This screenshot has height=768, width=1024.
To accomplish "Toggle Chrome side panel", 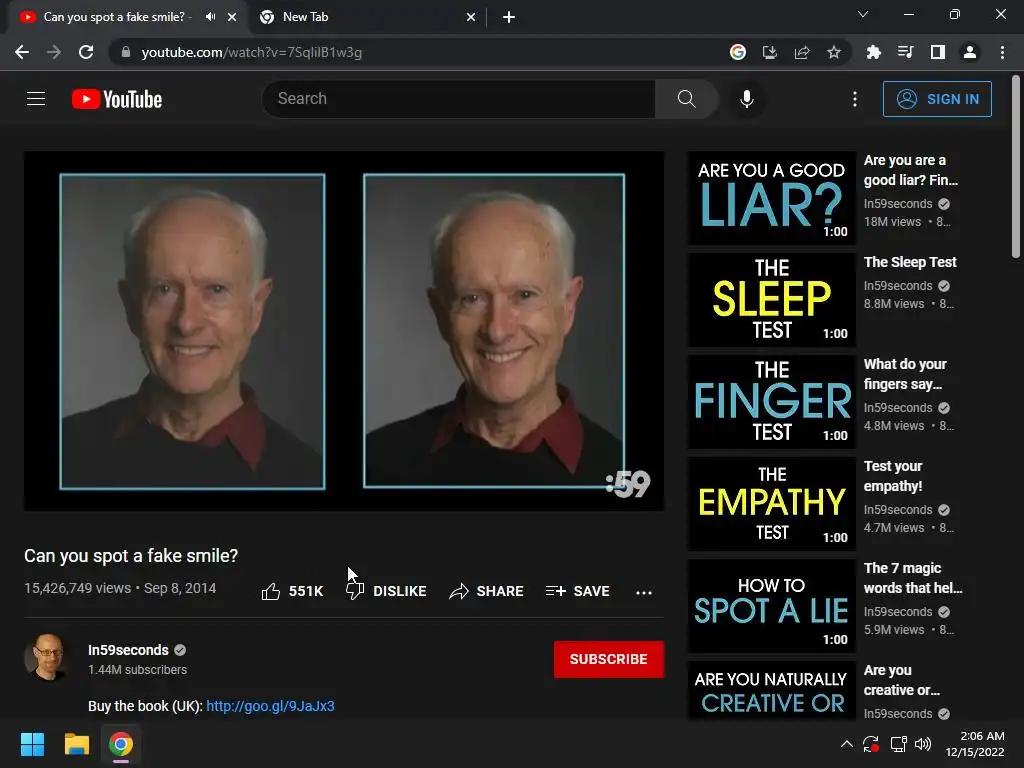I will [938, 52].
